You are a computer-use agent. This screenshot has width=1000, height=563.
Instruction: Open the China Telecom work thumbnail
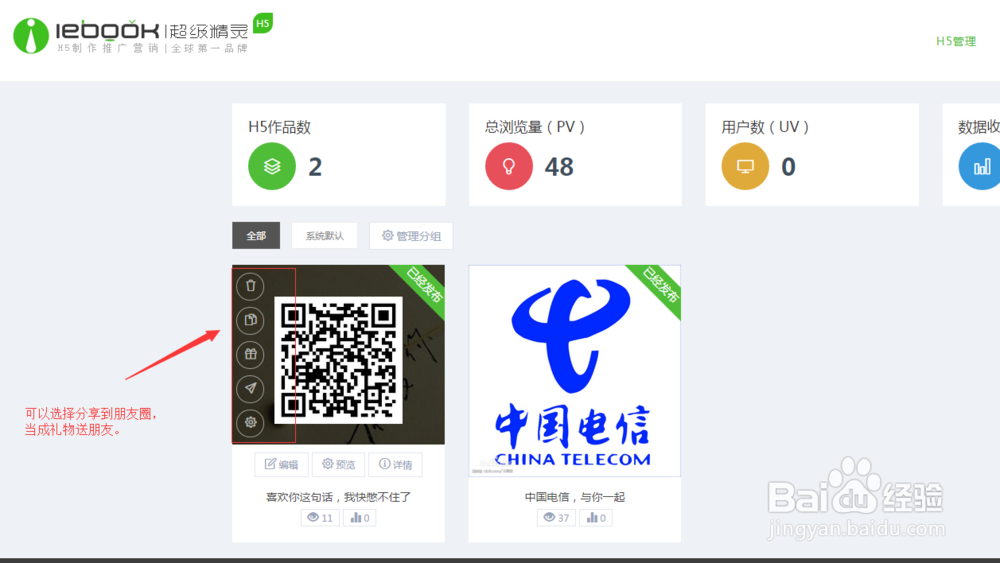(575, 371)
